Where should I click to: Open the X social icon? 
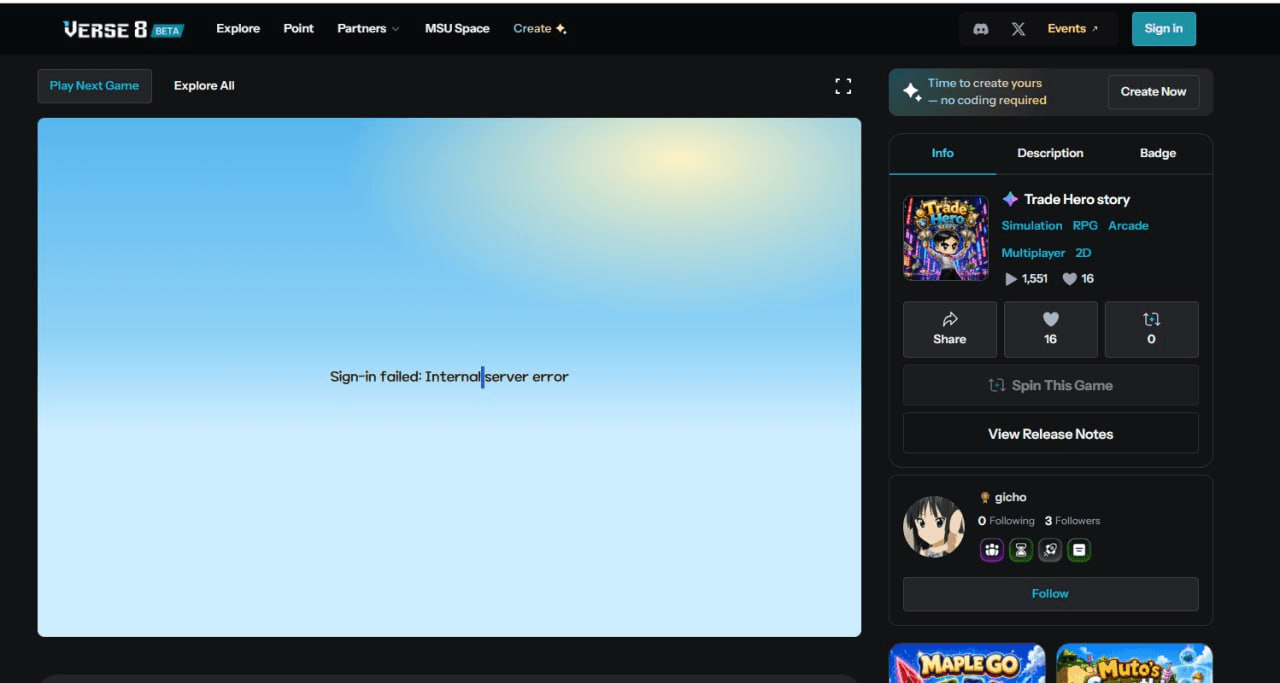coord(1018,29)
